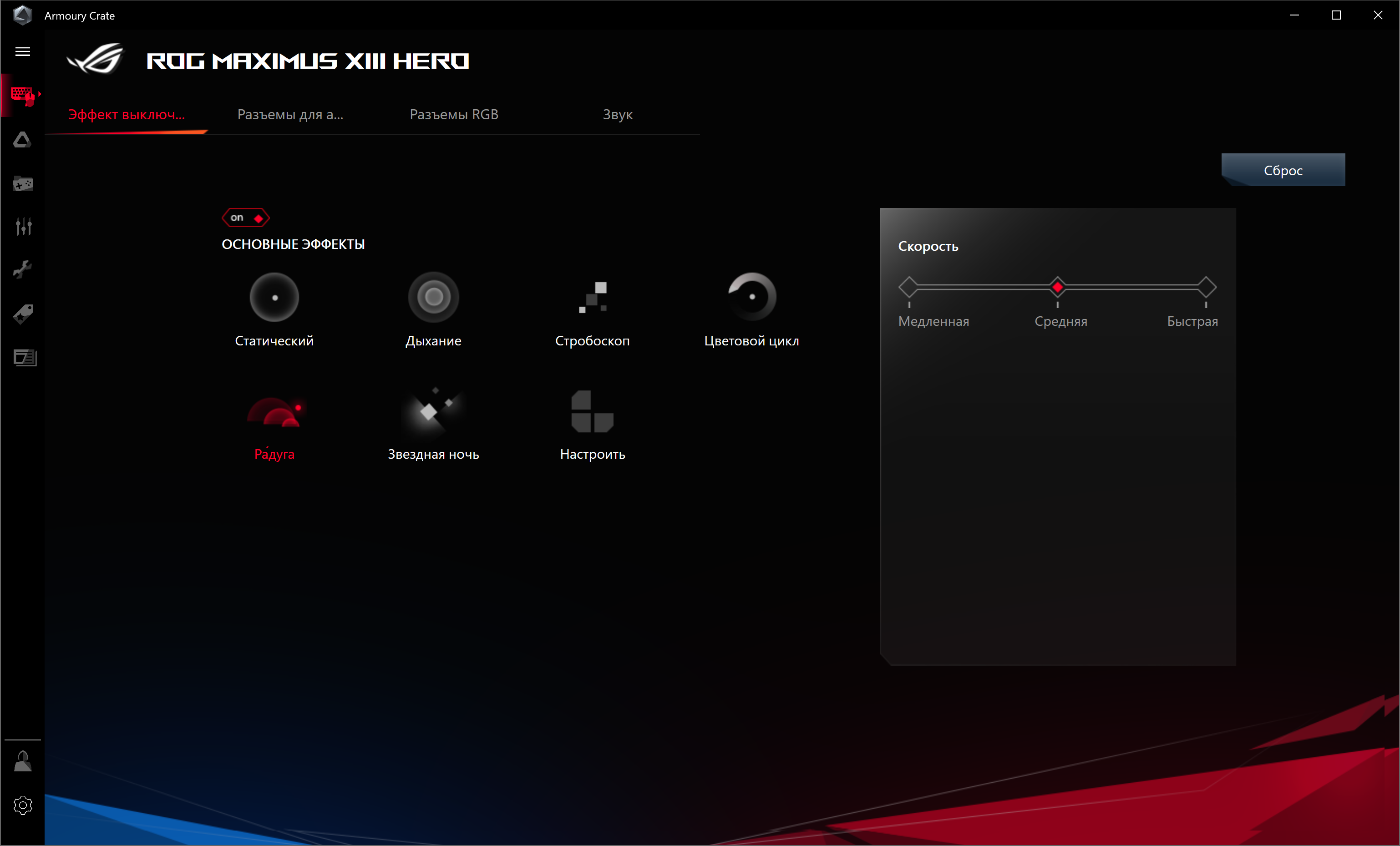Select the Static (Статический) lighting effect icon
The width and height of the screenshot is (1400, 846).
pyautogui.click(x=274, y=297)
